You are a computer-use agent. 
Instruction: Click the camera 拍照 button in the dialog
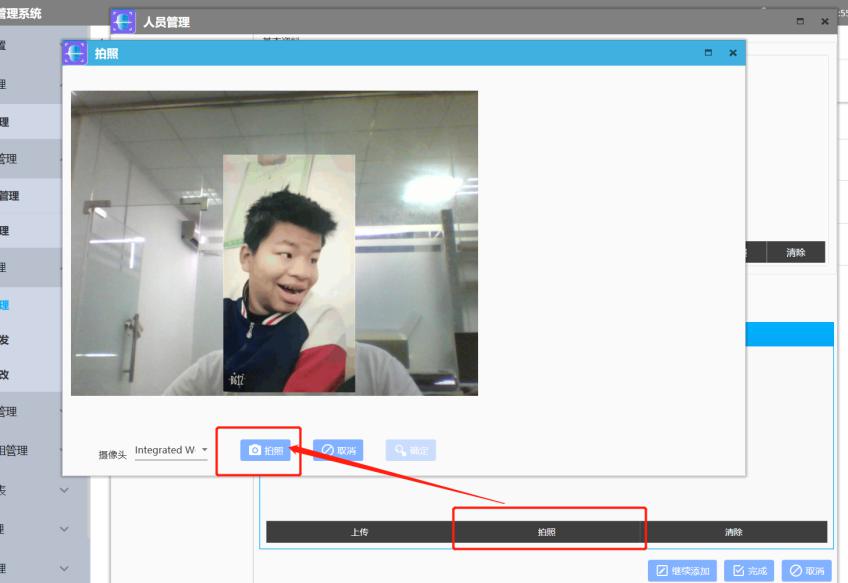pos(265,451)
